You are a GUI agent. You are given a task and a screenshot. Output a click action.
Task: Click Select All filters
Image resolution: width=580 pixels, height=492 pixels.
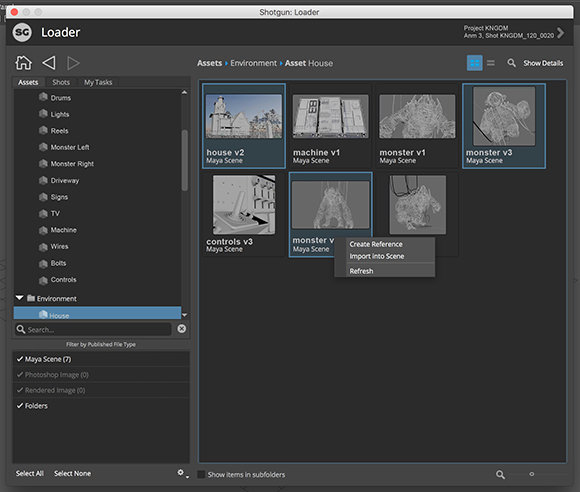[x=30, y=473]
